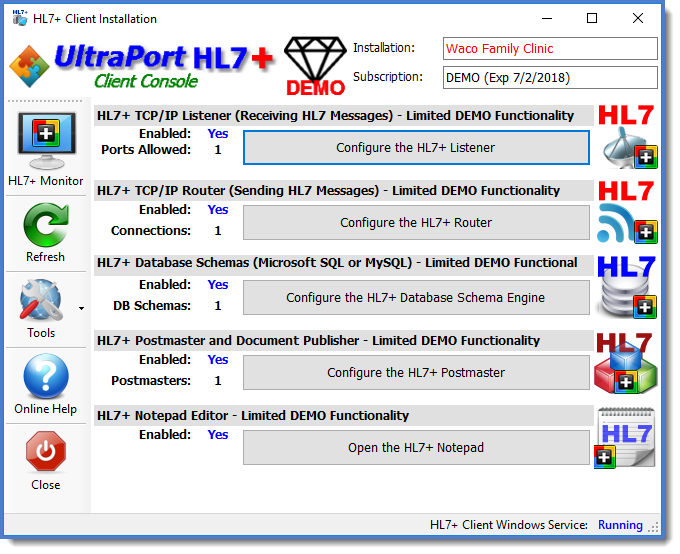Screen dimensions: 680x554
Task: Click the red Close power icon
Action: pos(46,451)
